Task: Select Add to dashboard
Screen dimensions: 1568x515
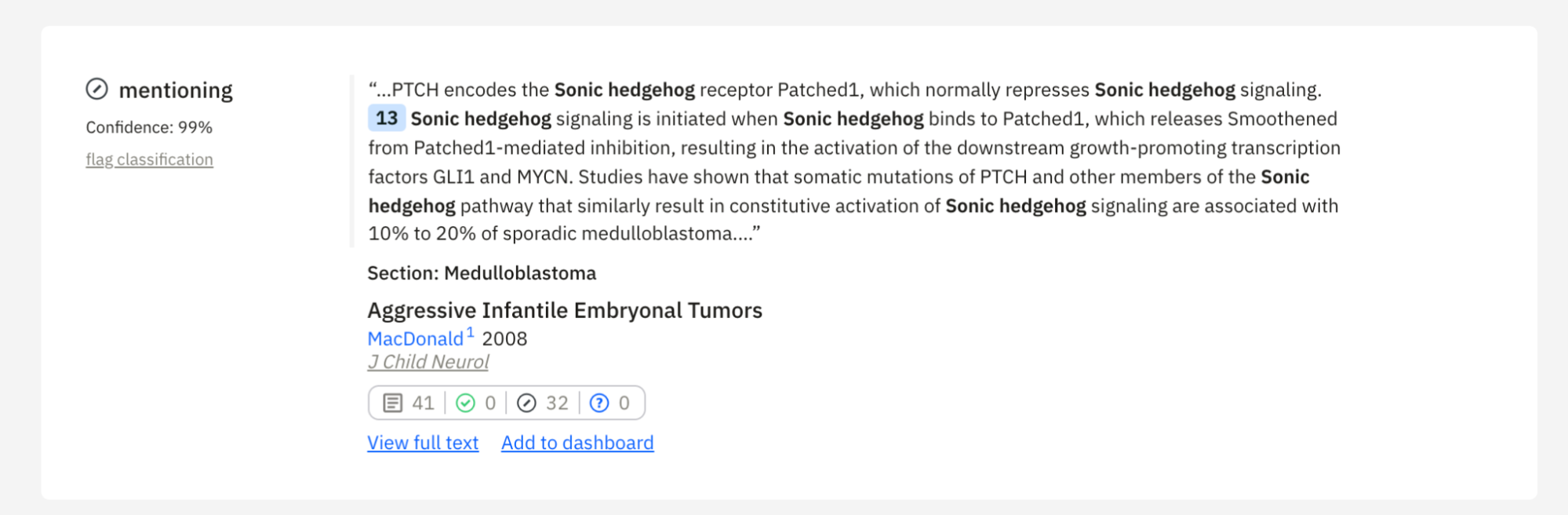Action: [x=577, y=442]
